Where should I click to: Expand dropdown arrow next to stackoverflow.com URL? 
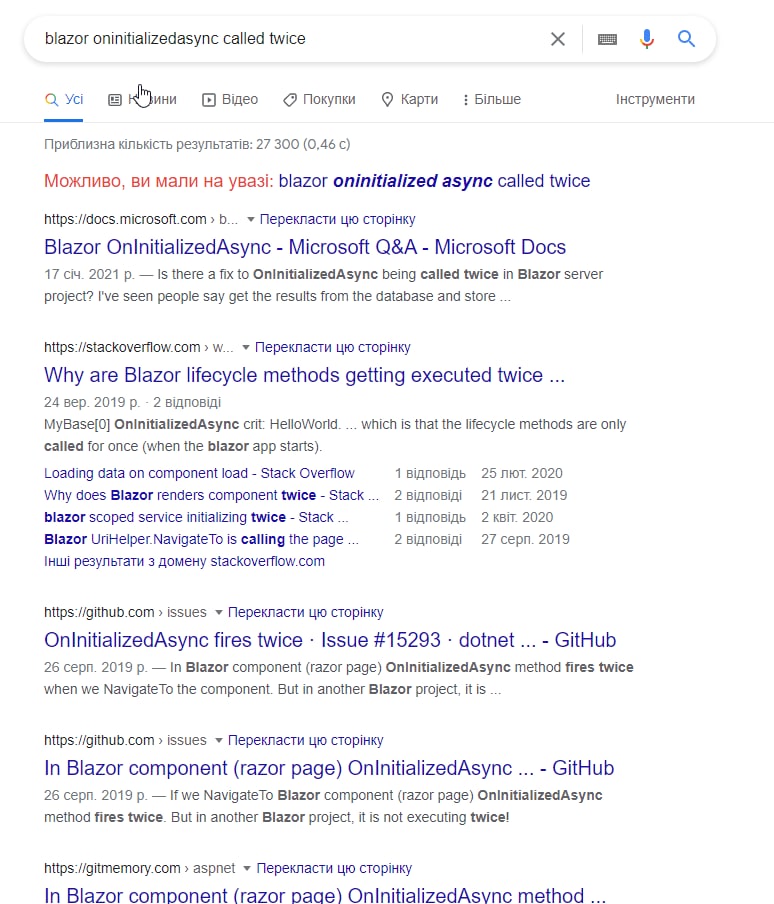(246, 348)
